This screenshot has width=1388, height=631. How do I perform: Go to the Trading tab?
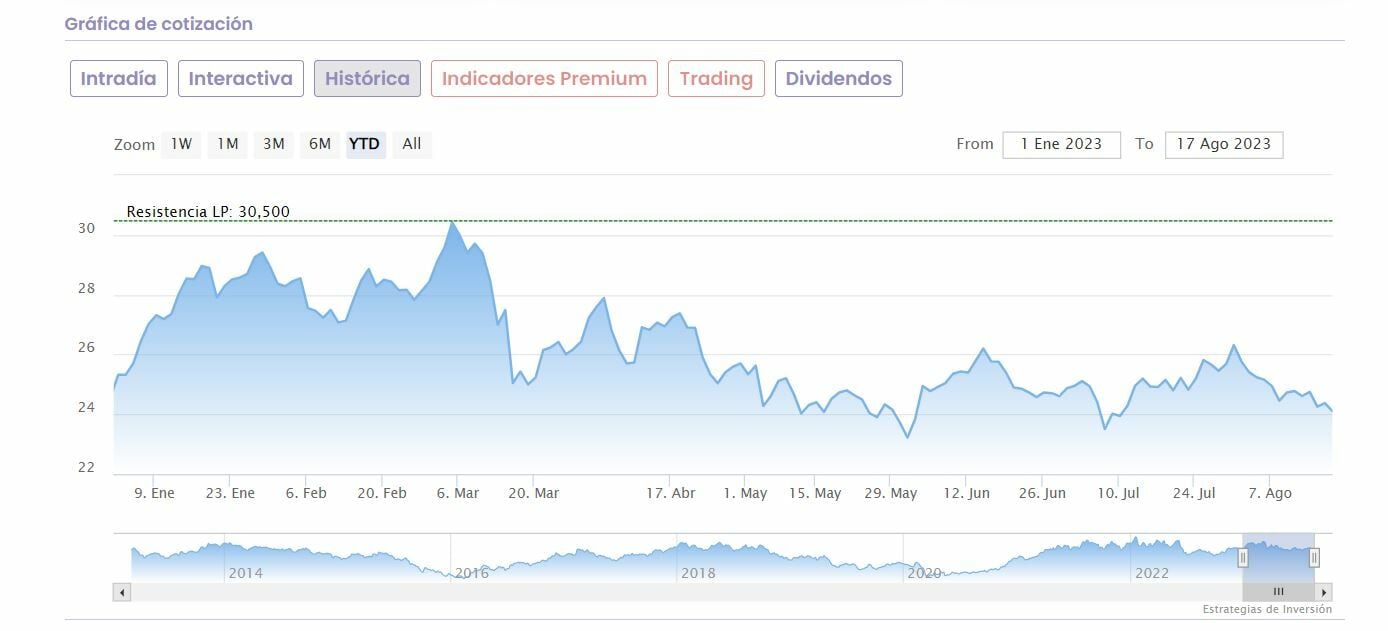[x=716, y=79]
